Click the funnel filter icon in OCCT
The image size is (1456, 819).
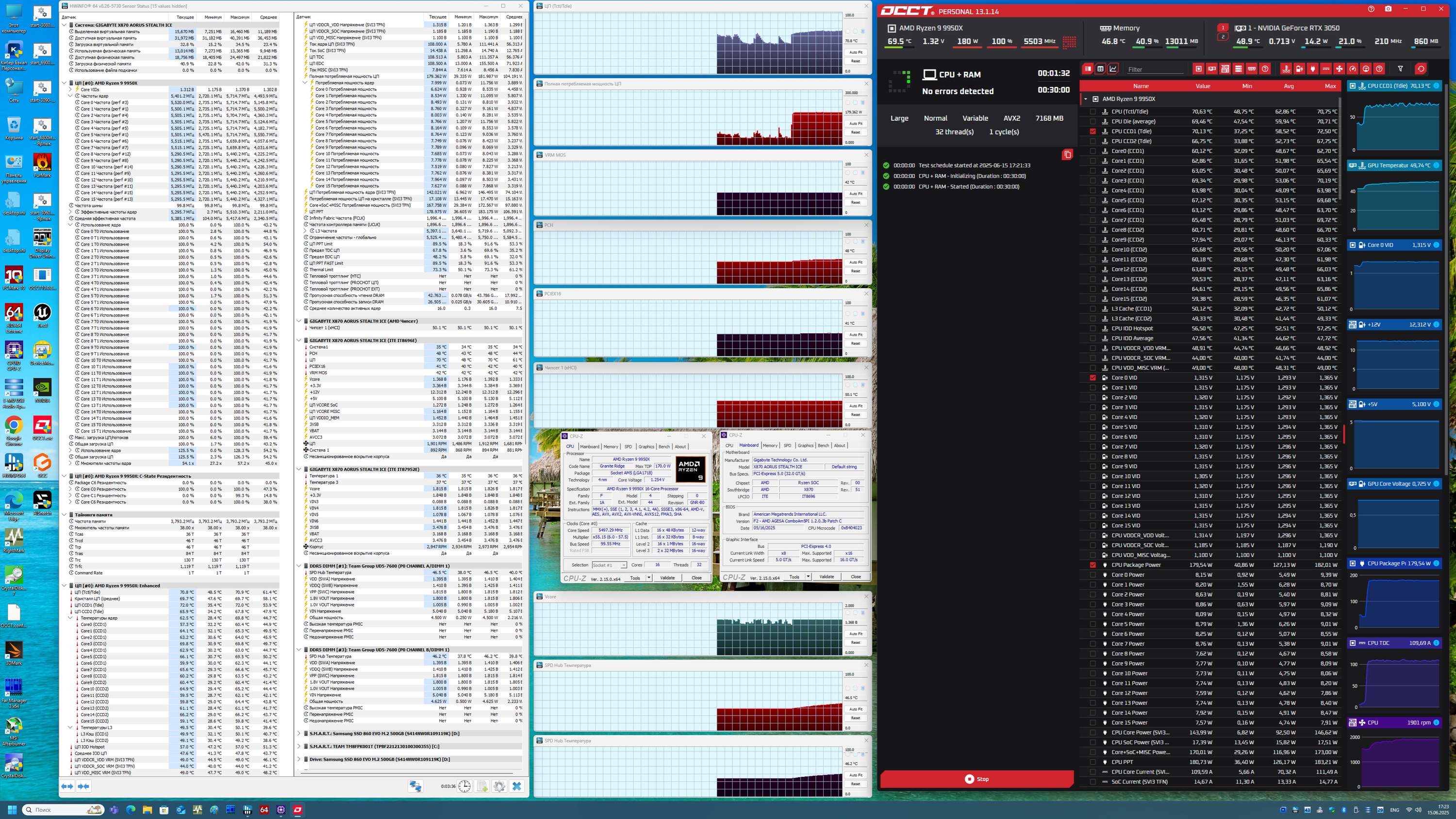1400,69
